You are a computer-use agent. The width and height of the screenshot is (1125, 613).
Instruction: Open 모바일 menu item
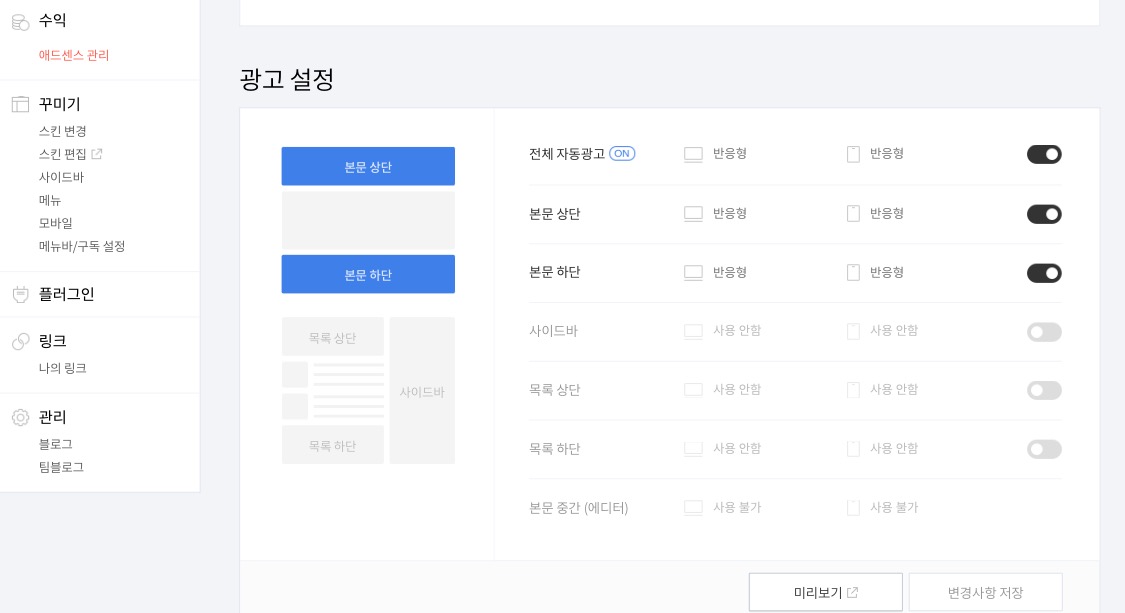(55, 223)
